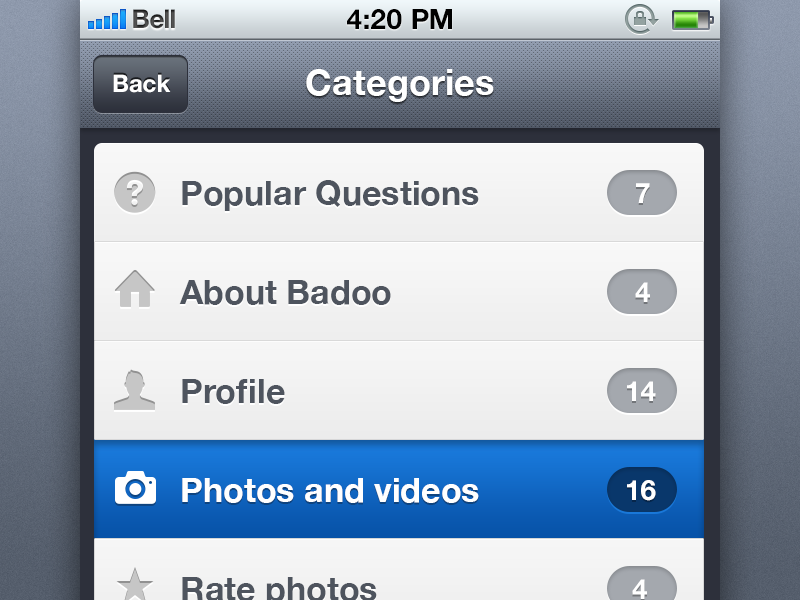The width and height of the screenshot is (800, 600).
Task: Click the 14 count badge on Profile
Action: coord(642,391)
